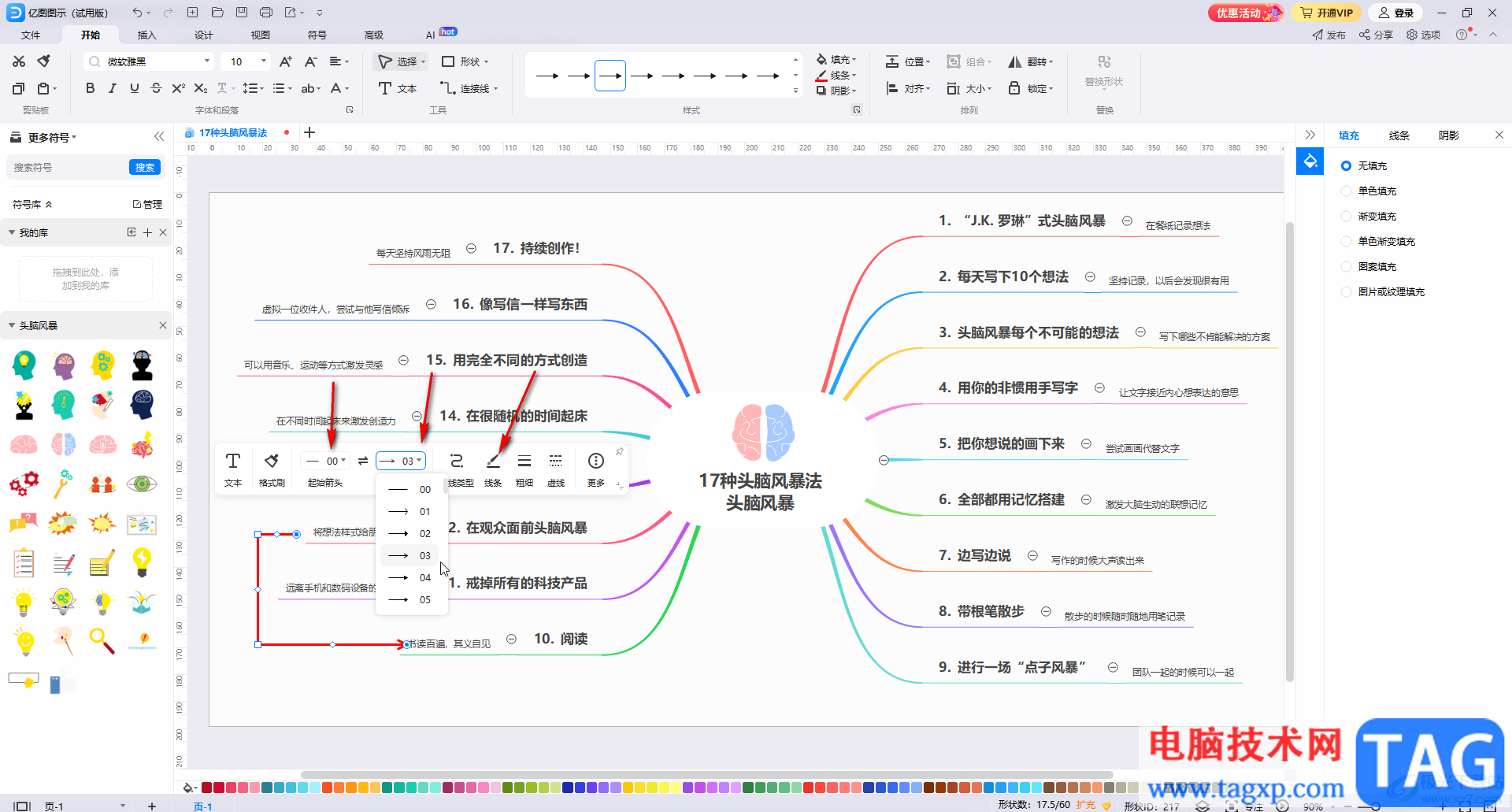The width and height of the screenshot is (1512, 812).
Task: Click the 分享 share button
Action: click(1376, 35)
